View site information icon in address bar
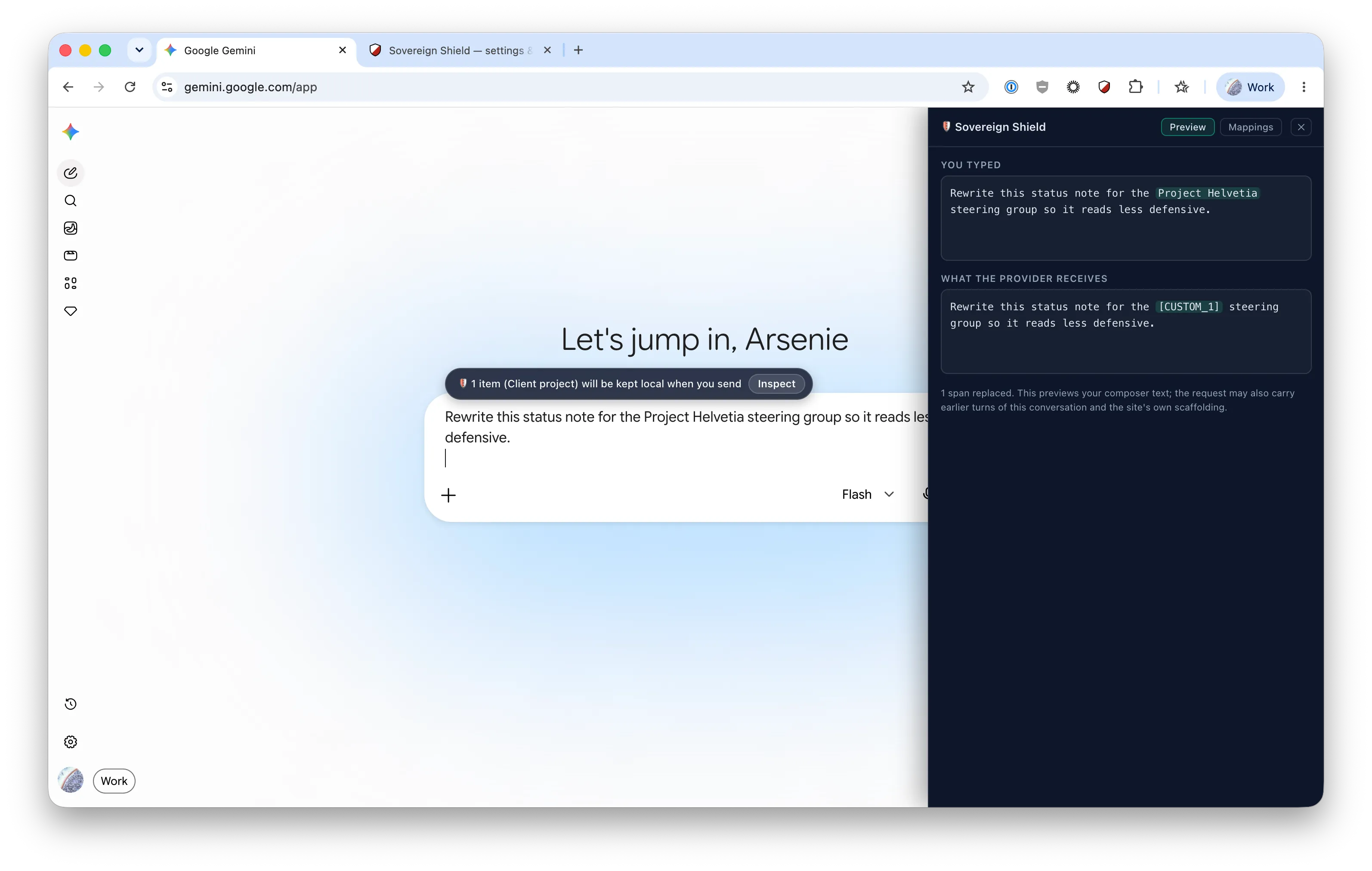This screenshot has width=1372, height=871. coord(167,86)
